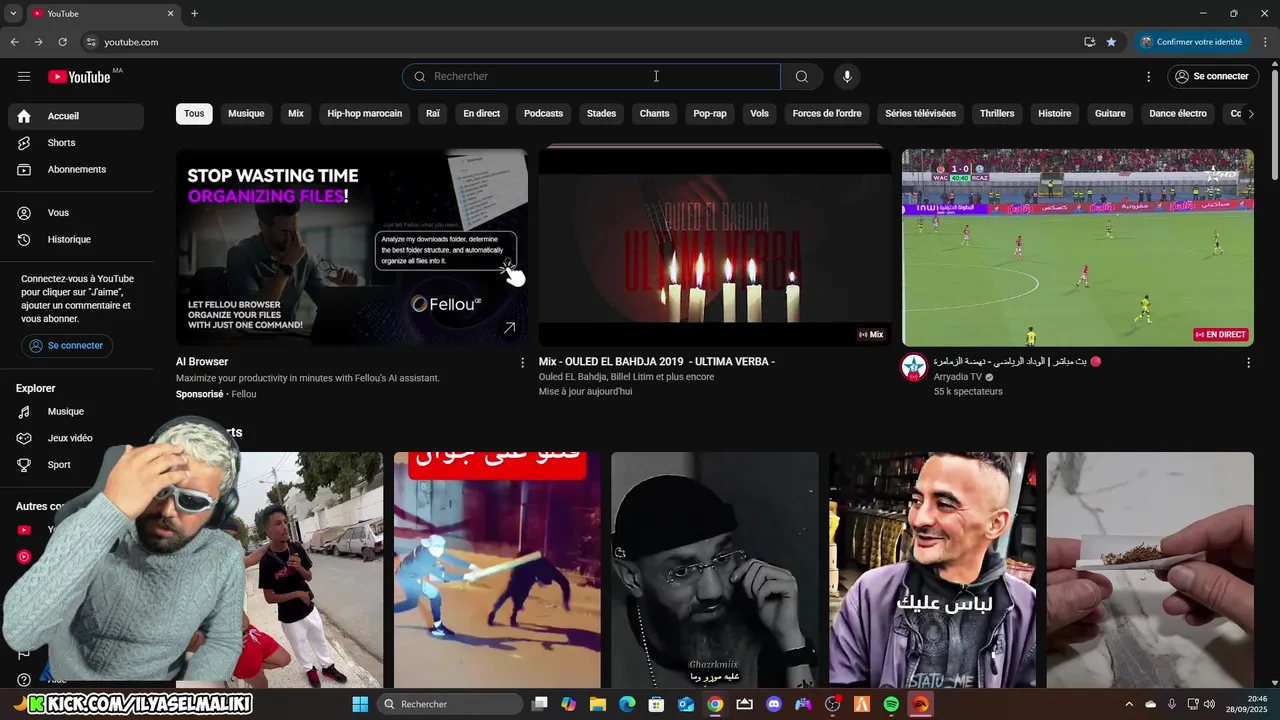Open Sport under Explorer
This screenshot has height=720, width=1280.
point(76,465)
